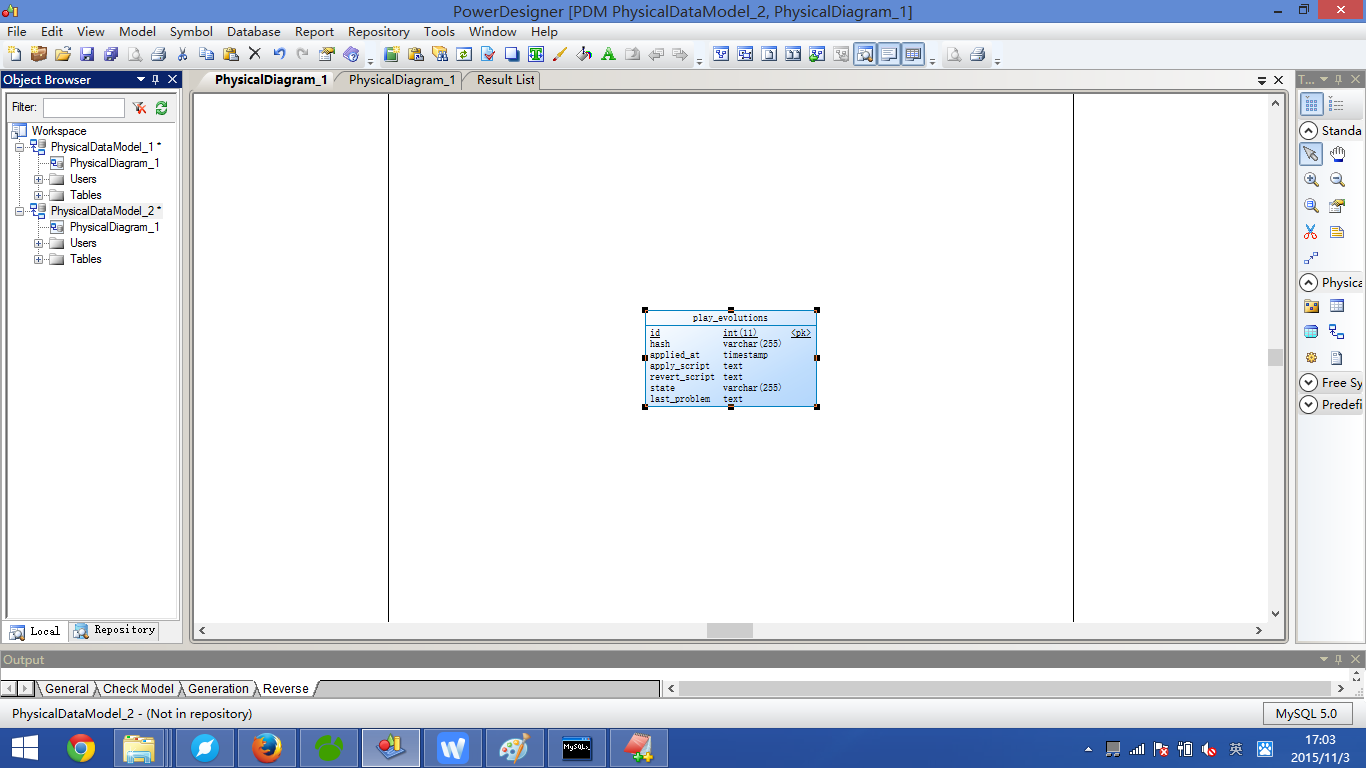Open the Tools menu
The width and height of the screenshot is (1366, 768).
tap(439, 32)
